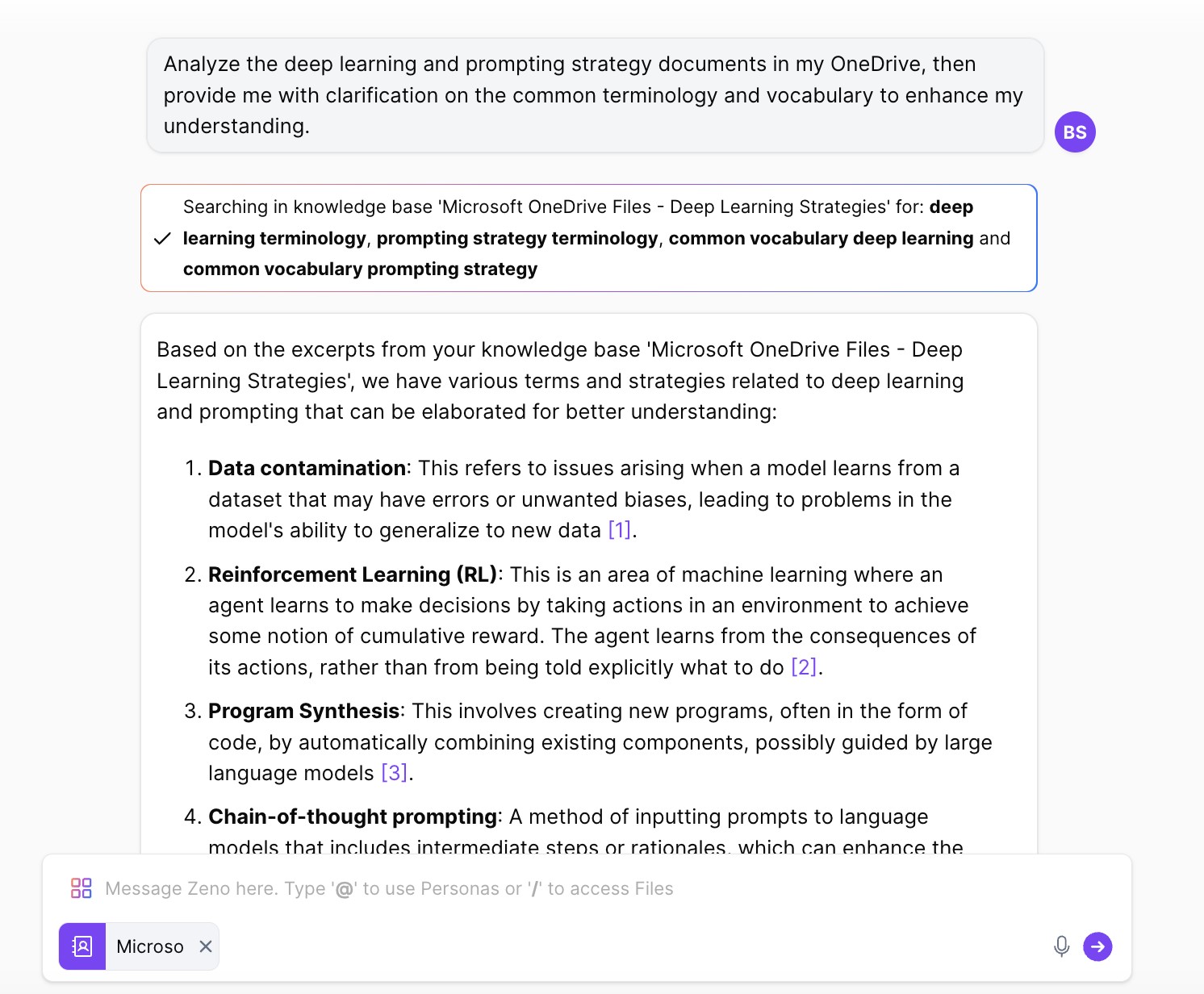The width and height of the screenshot is (1204, 994).
Task: Select the Microso persona chip label
Action: click(x=150, y=946)
